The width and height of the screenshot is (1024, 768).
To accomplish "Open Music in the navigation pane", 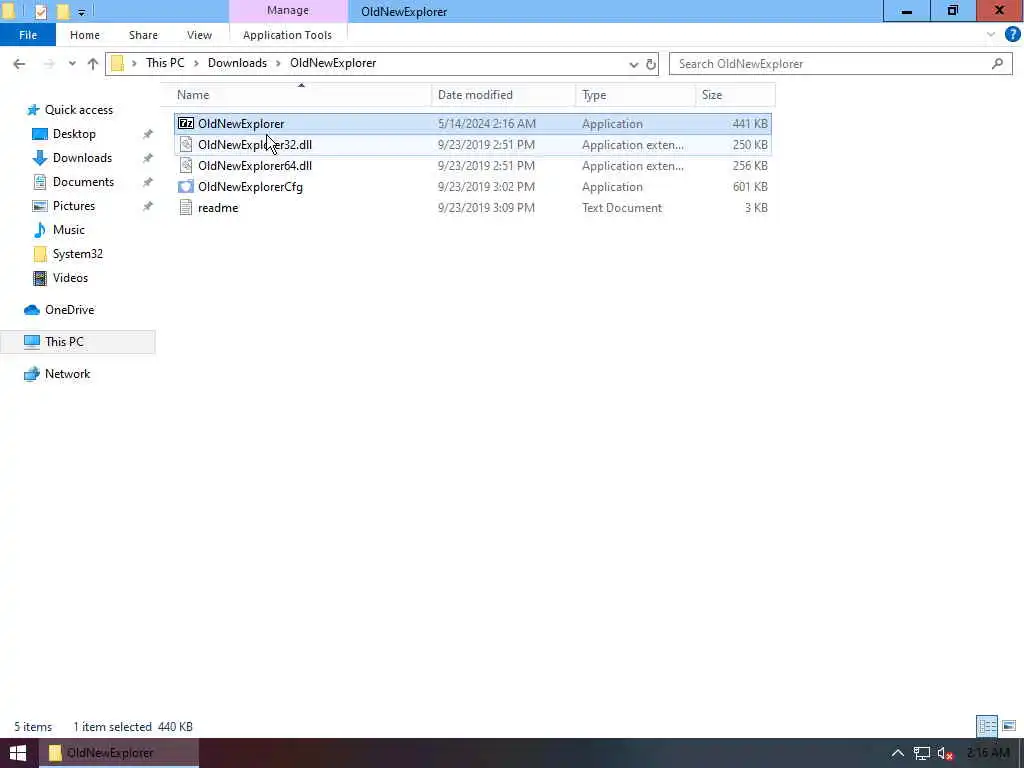I will (x=69, y=230).
